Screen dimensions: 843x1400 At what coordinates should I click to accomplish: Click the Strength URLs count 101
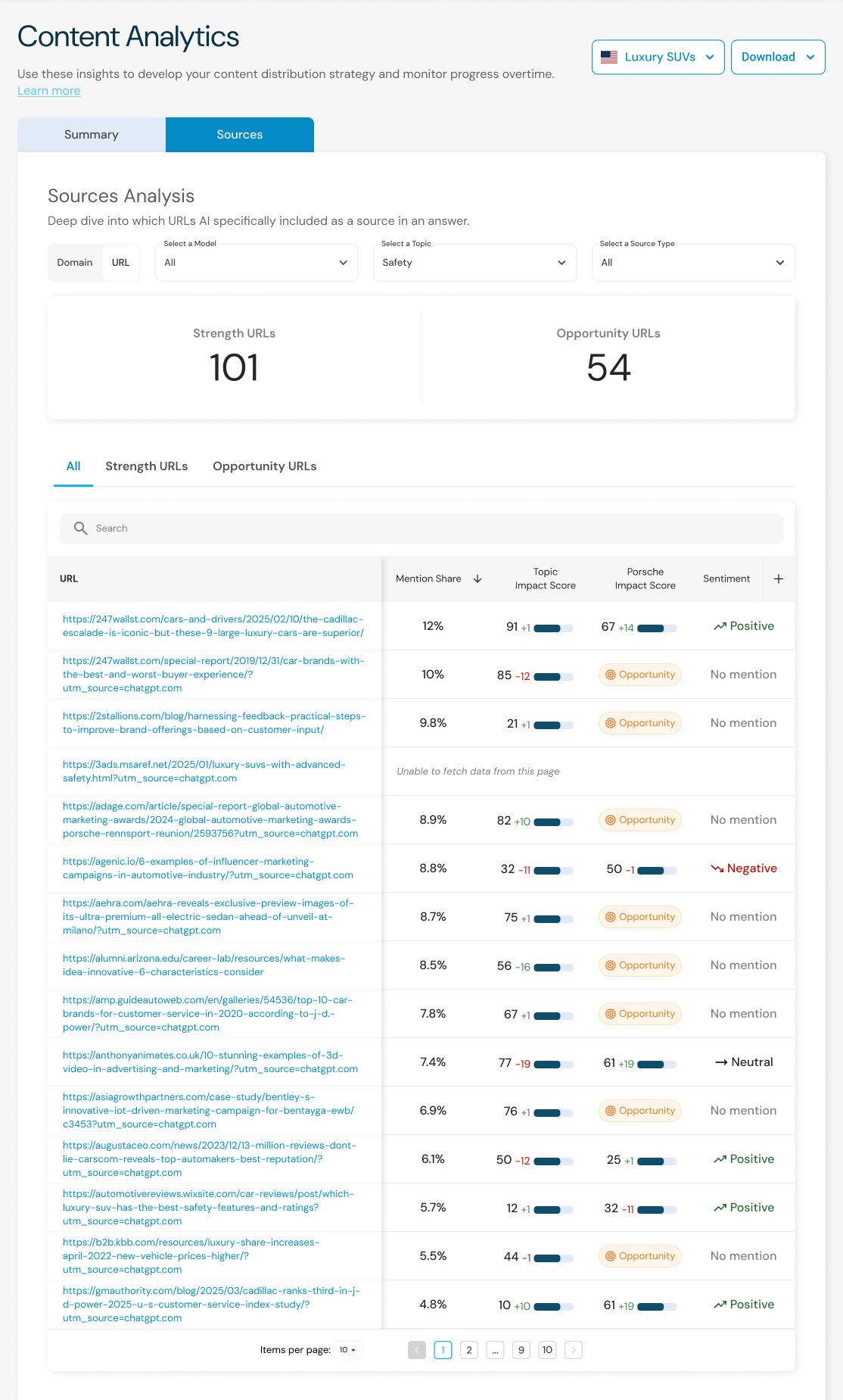click(x=234, y=368)
